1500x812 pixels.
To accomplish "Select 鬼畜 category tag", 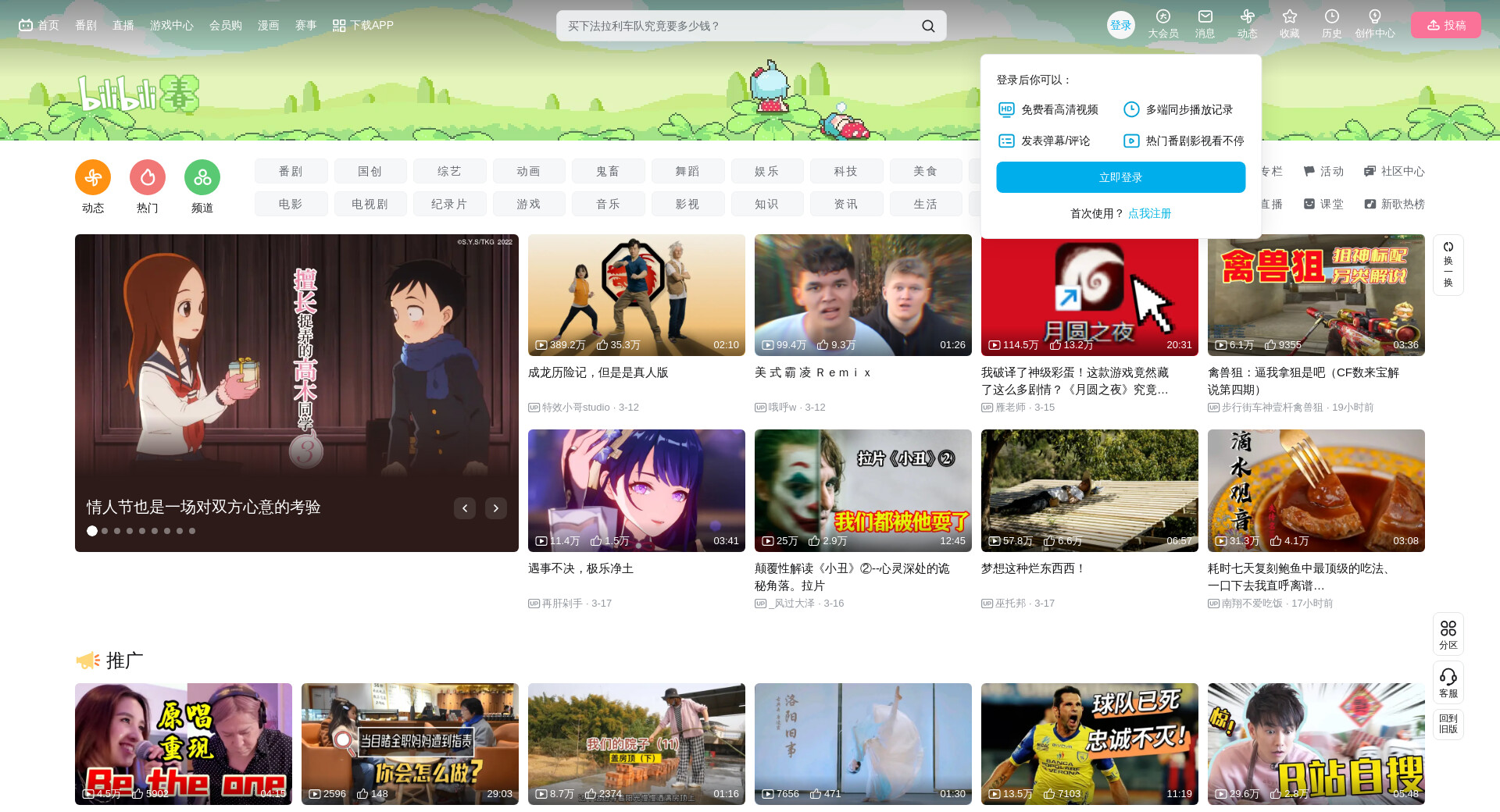I will 608,171.
